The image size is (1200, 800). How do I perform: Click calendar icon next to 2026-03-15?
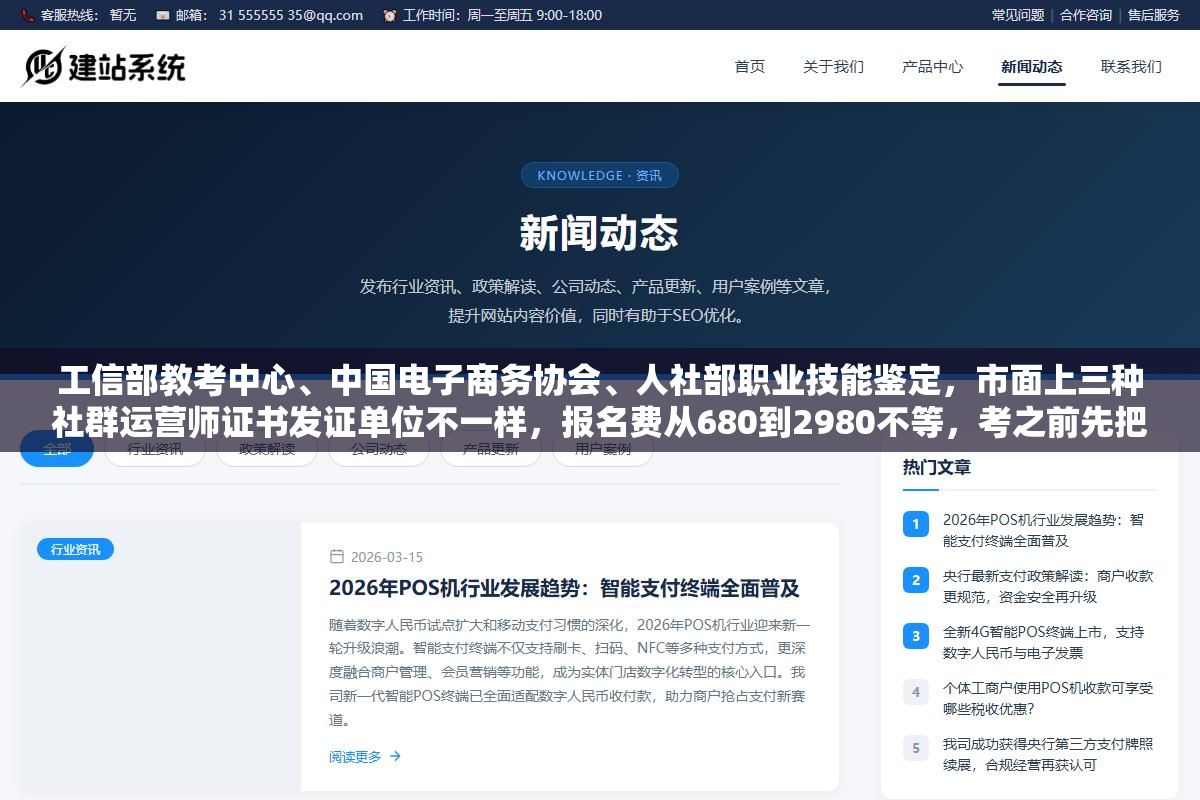337,557
